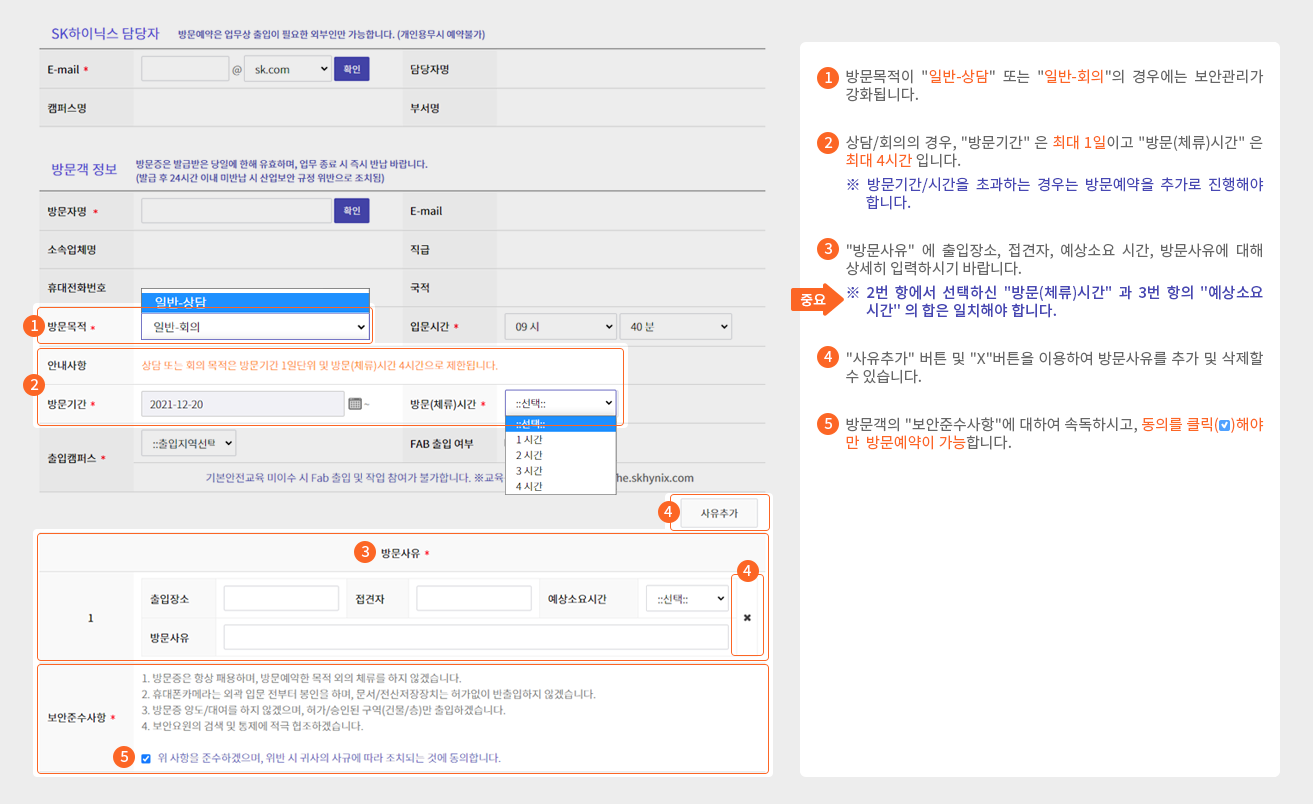Check the 보안준수사항 agreement checkbox
Screen dimensions: 1313x804
[x=147, y=758]
